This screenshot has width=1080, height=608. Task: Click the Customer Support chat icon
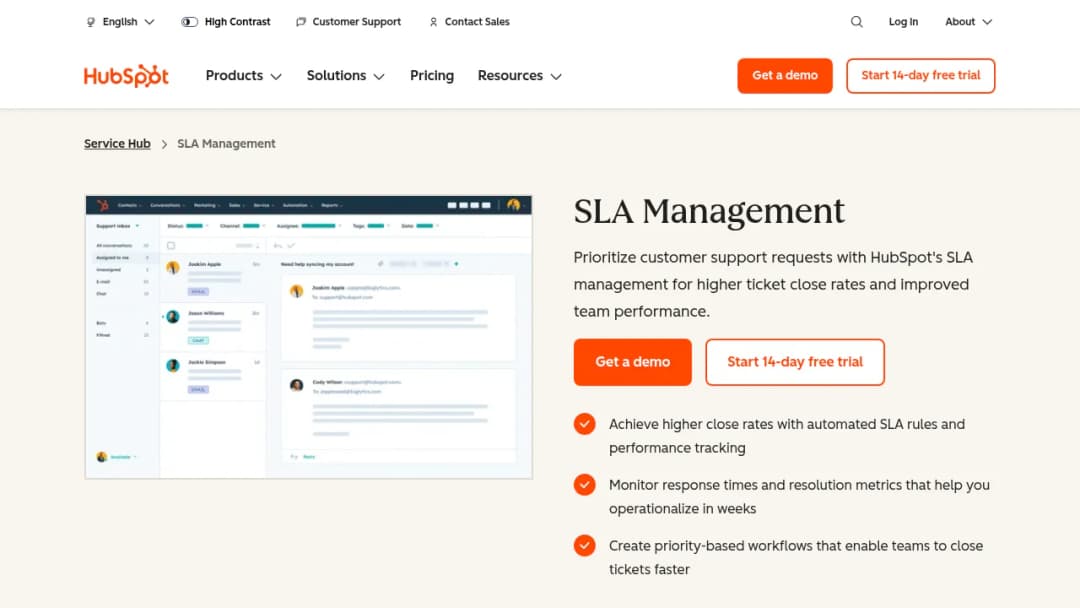point(300,22)
